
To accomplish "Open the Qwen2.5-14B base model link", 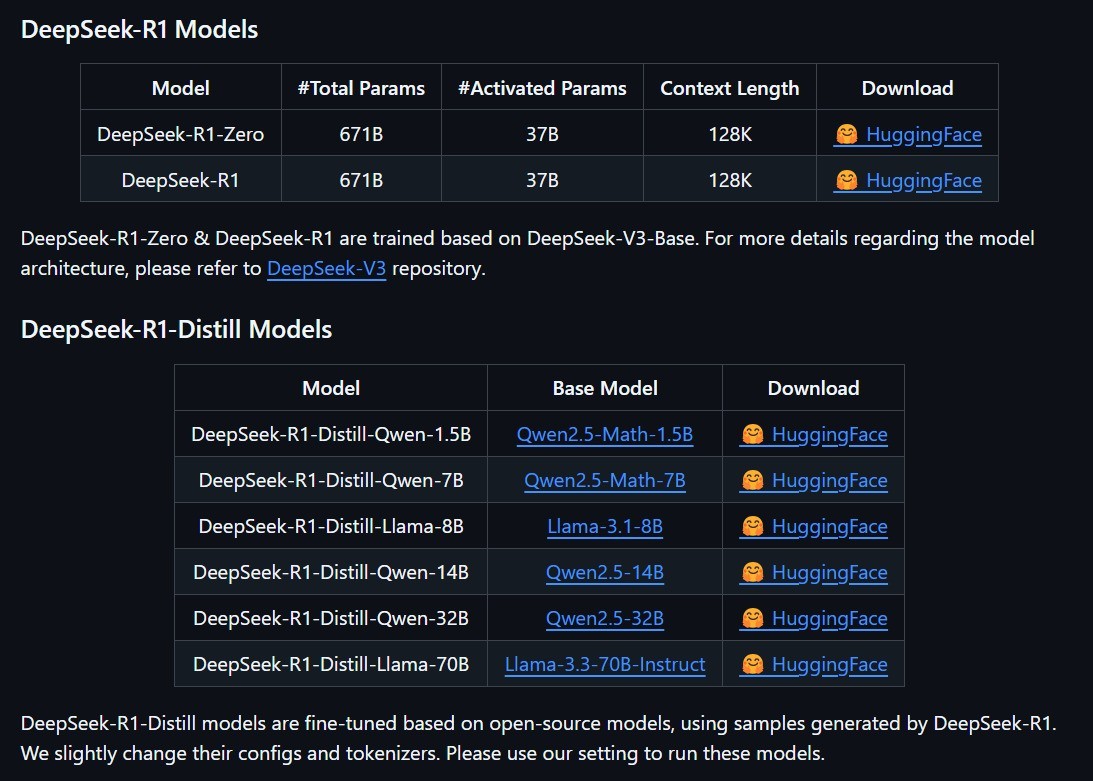I will pos(604,573).
